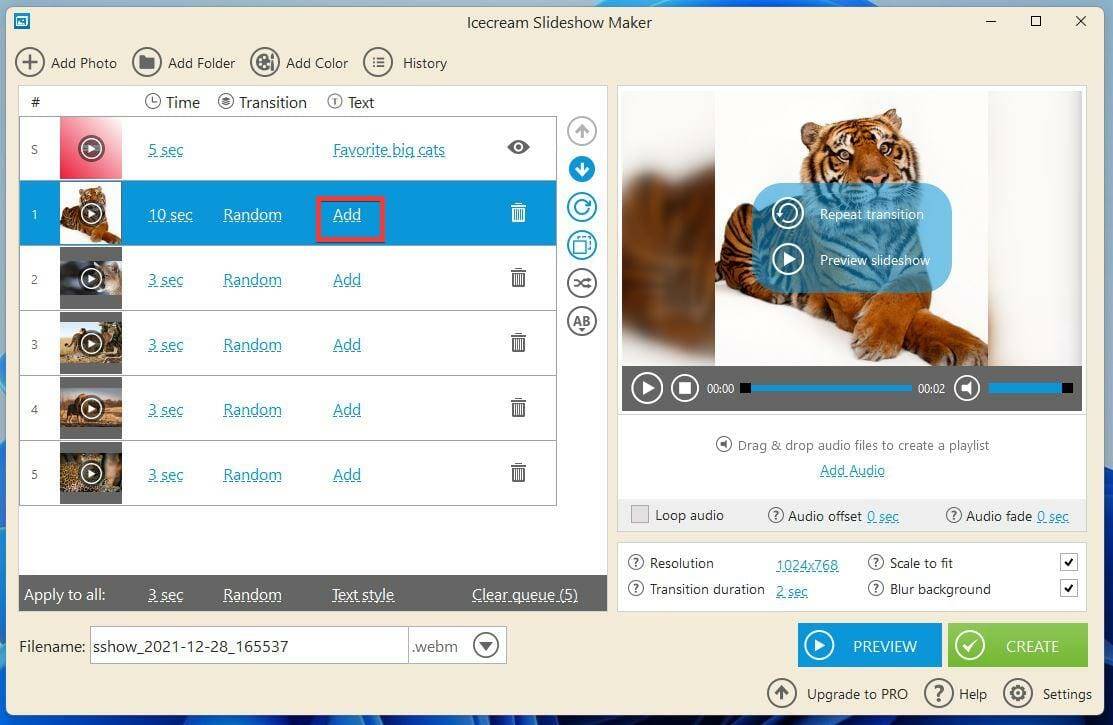This screenshot has height=725, width=1113.
Task: Add text to slide 1
Action: coord(347,214)
